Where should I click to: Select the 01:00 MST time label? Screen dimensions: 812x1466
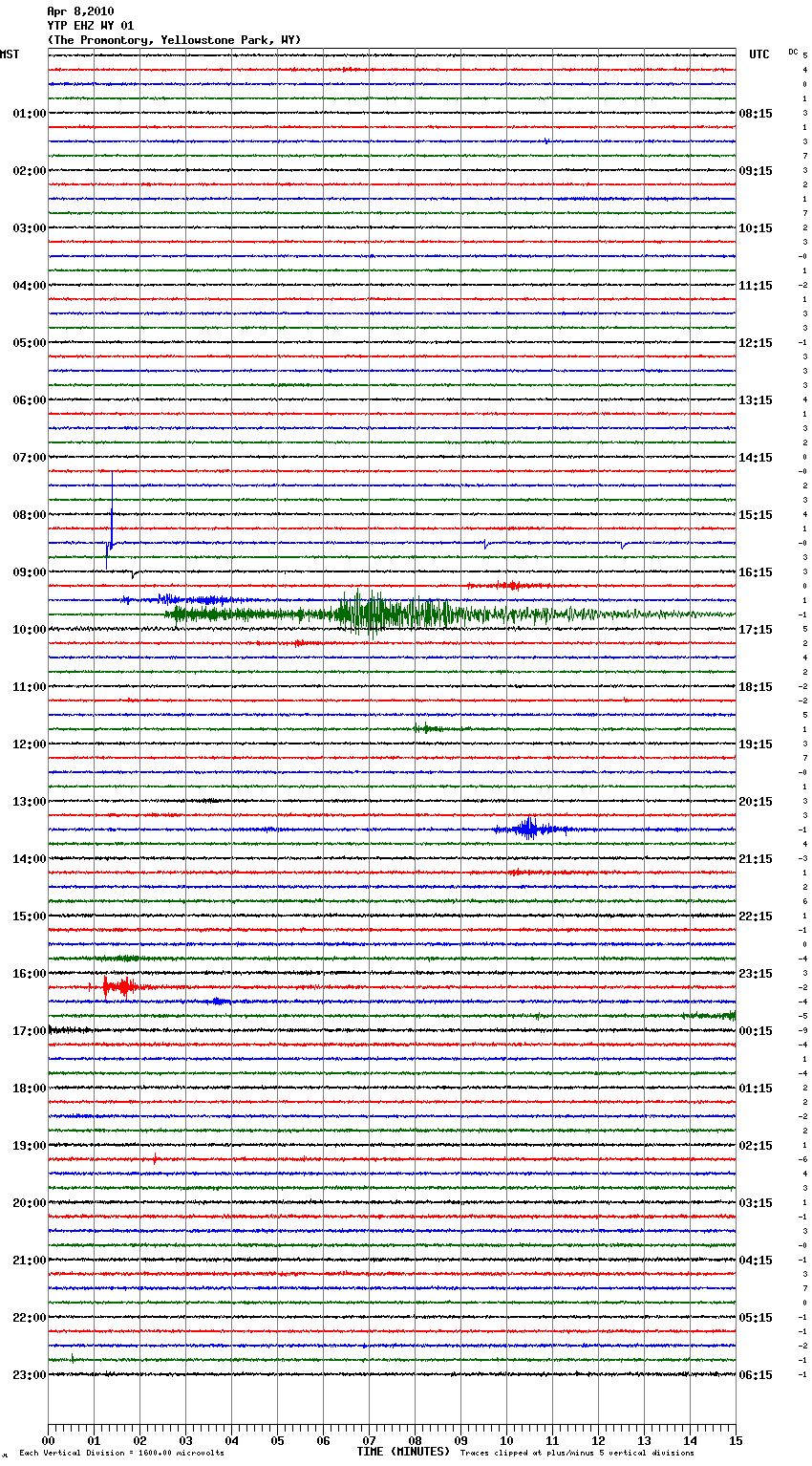pos(30,114)
